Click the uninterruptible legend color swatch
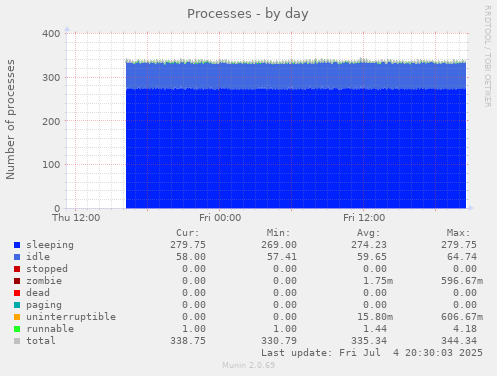This screenshot has height=376, width=497. (17, 317)
